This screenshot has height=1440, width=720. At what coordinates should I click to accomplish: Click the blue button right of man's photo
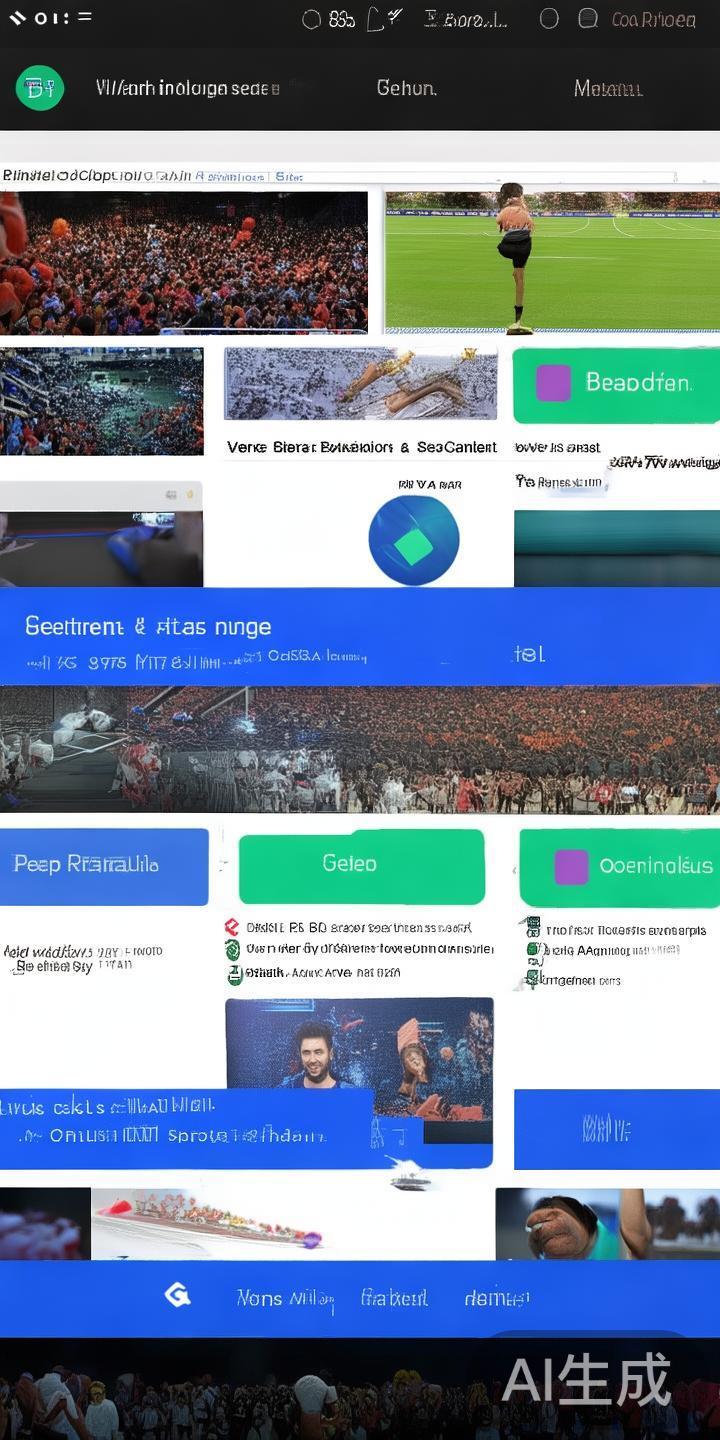click(x=617, y=1129)
